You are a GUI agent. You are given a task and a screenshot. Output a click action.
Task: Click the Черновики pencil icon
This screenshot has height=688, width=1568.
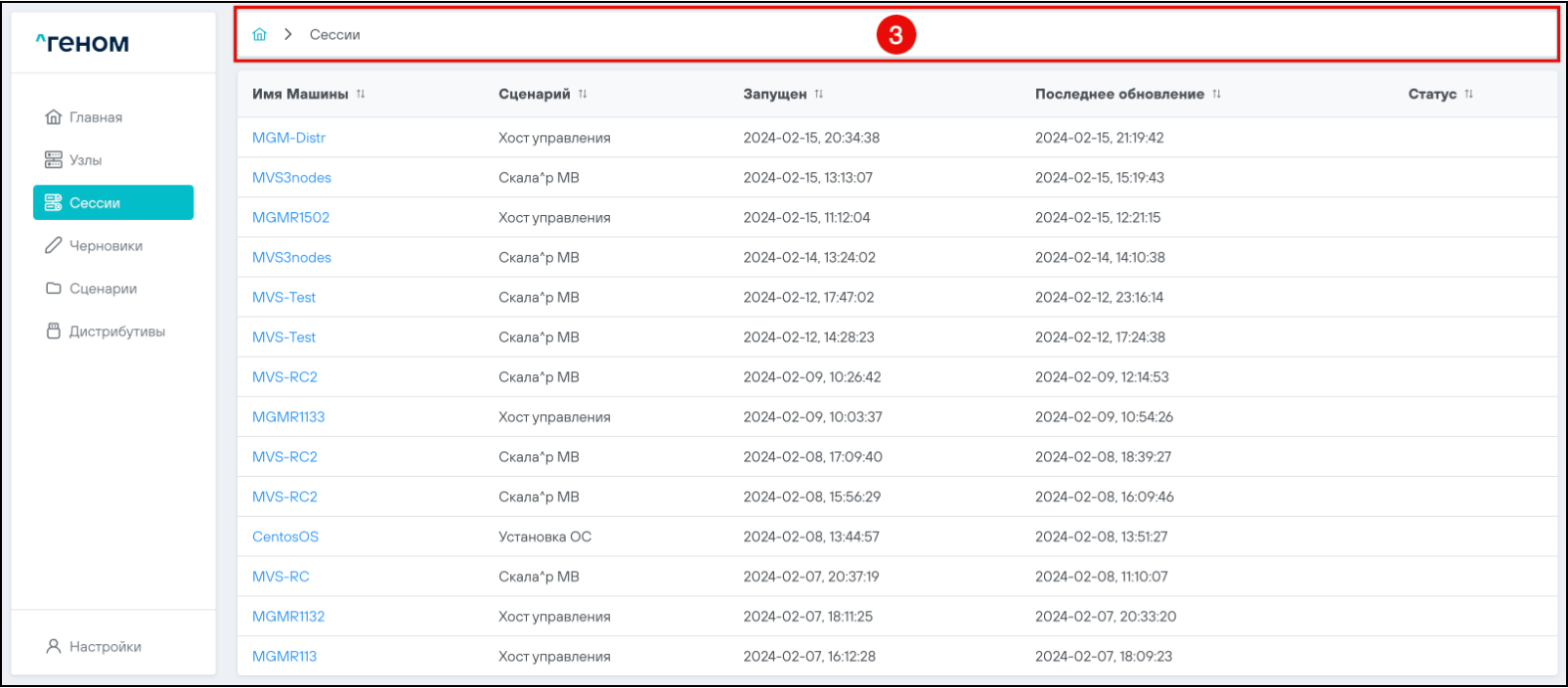pyautogui.click(x=54, y=245)
